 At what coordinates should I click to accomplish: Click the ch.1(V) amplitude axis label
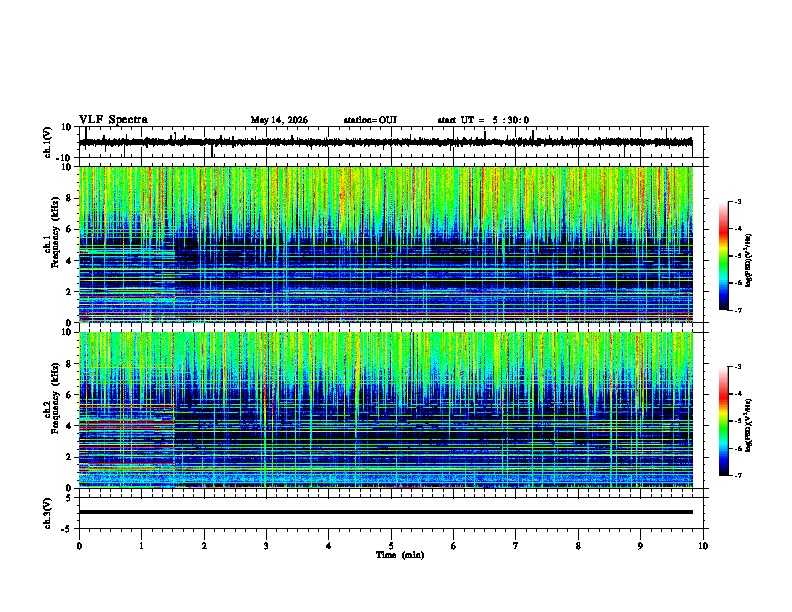tap(48, 142)
